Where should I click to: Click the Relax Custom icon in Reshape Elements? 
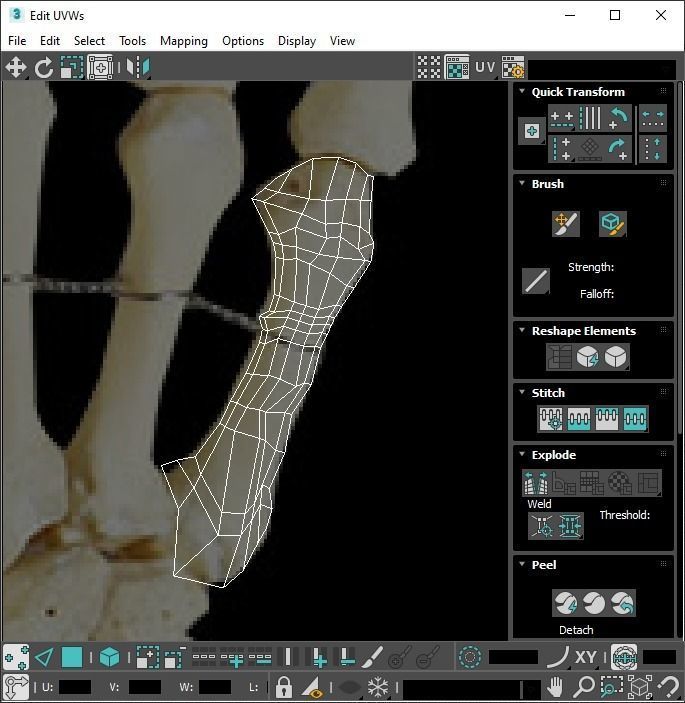click(615, 357)
